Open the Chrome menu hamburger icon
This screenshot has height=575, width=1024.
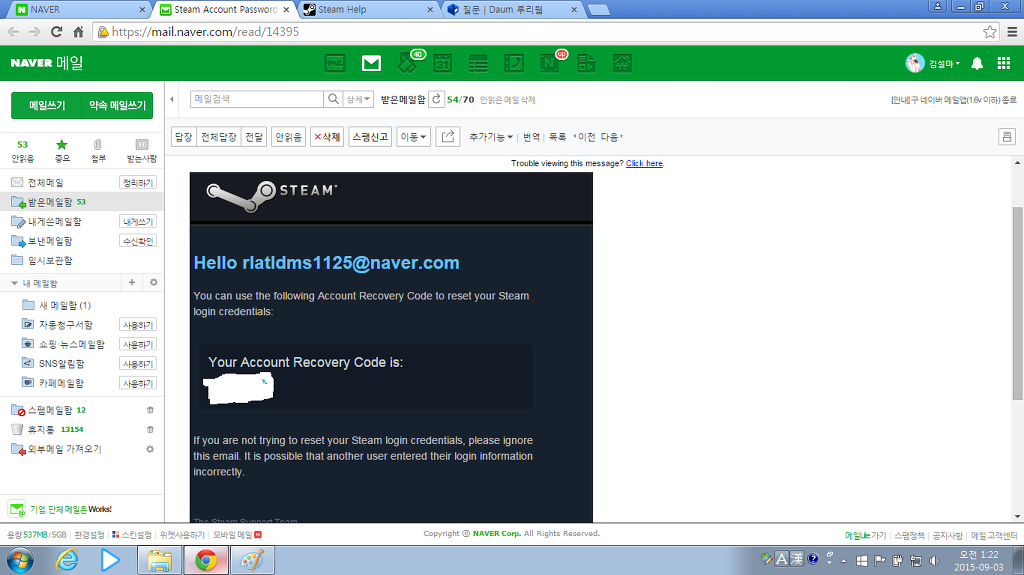(1012, 31)
